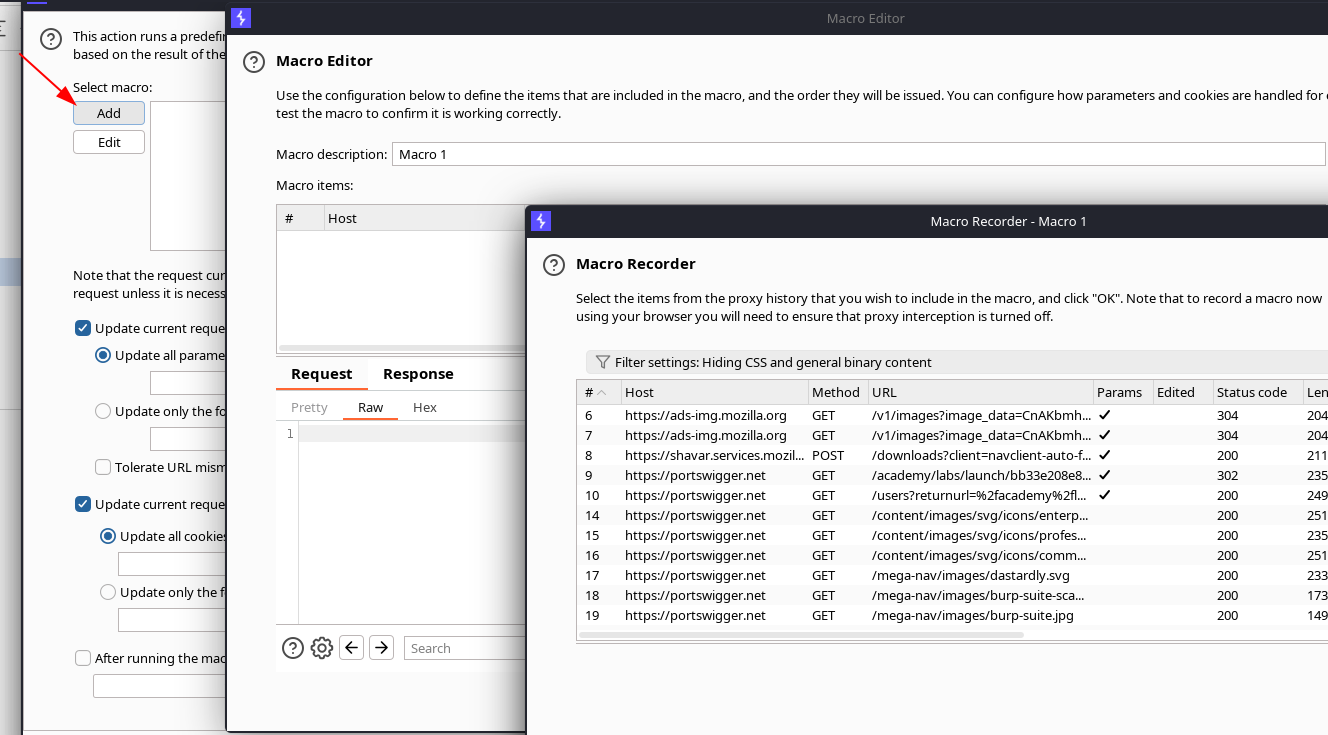Switch to the Response tab
1328x735 pixels.
pos(418,374)
